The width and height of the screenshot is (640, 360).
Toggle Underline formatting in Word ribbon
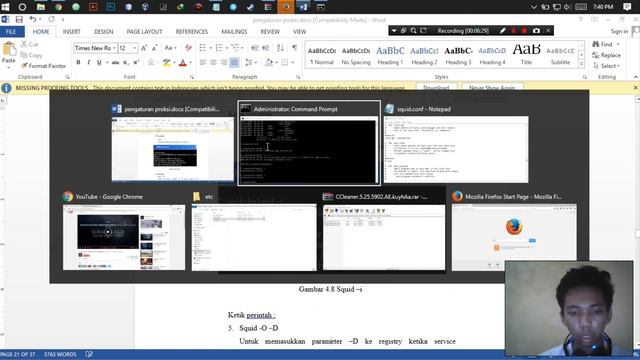coord(99,62)
